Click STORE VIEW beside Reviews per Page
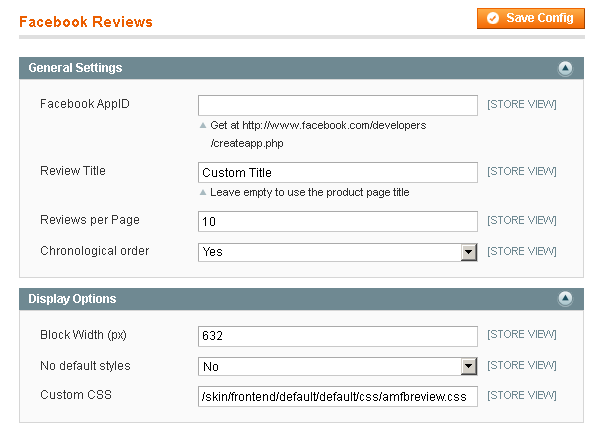 click(x=521, y=220)
